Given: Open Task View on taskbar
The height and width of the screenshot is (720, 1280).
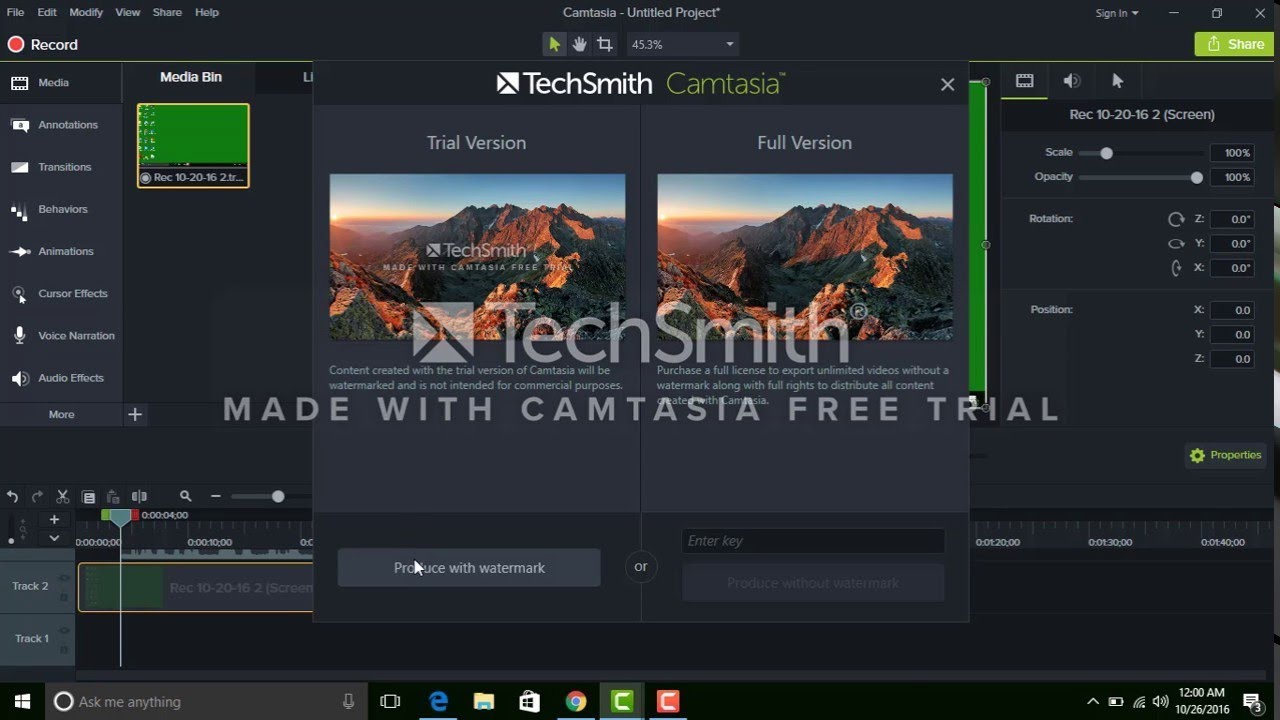Looking at the screenshot, I should click(x=391, y=701).
